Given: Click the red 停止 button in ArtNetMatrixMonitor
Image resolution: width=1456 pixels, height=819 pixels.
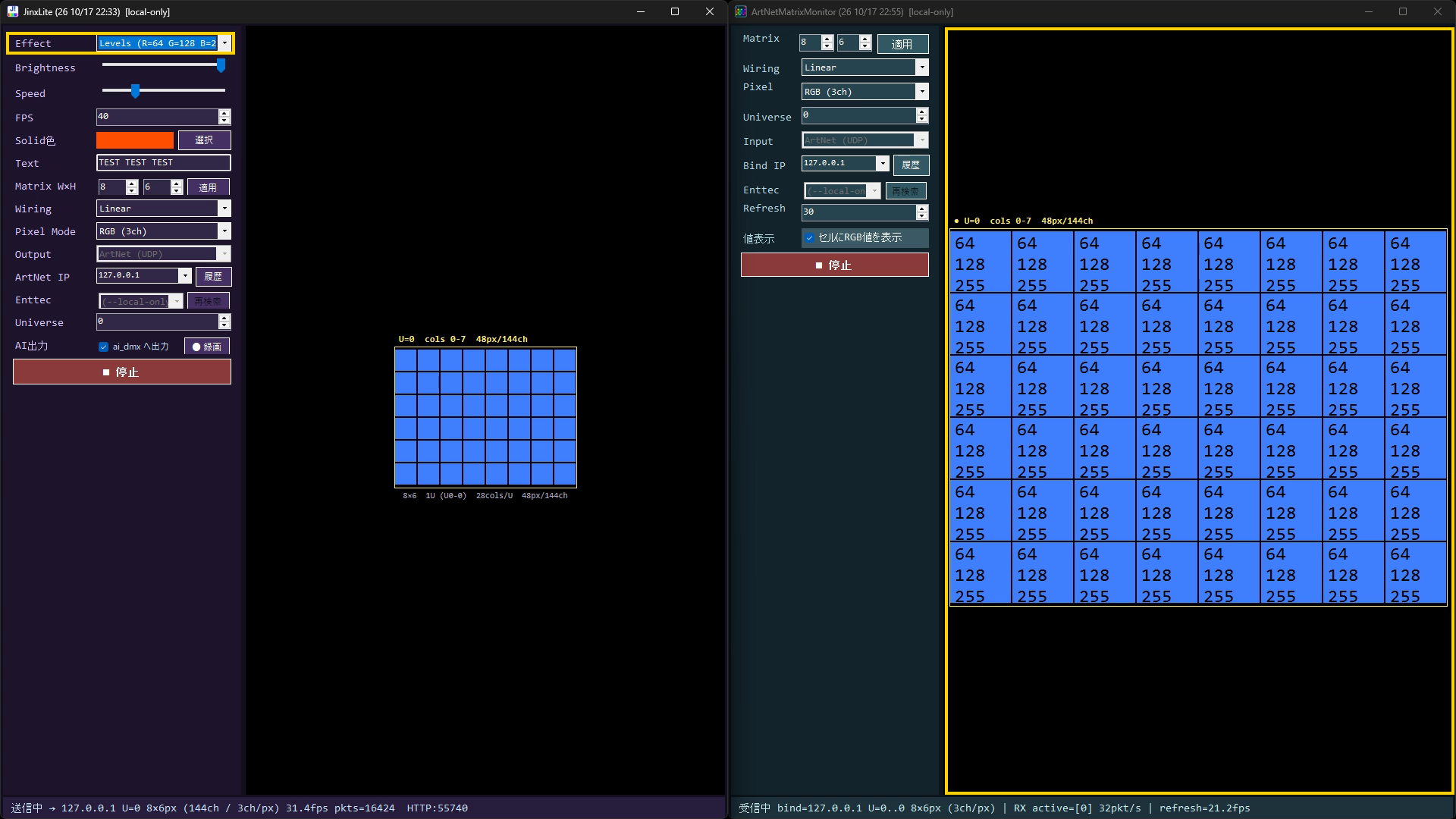Looking at the screenshot, I should point(835,265).
